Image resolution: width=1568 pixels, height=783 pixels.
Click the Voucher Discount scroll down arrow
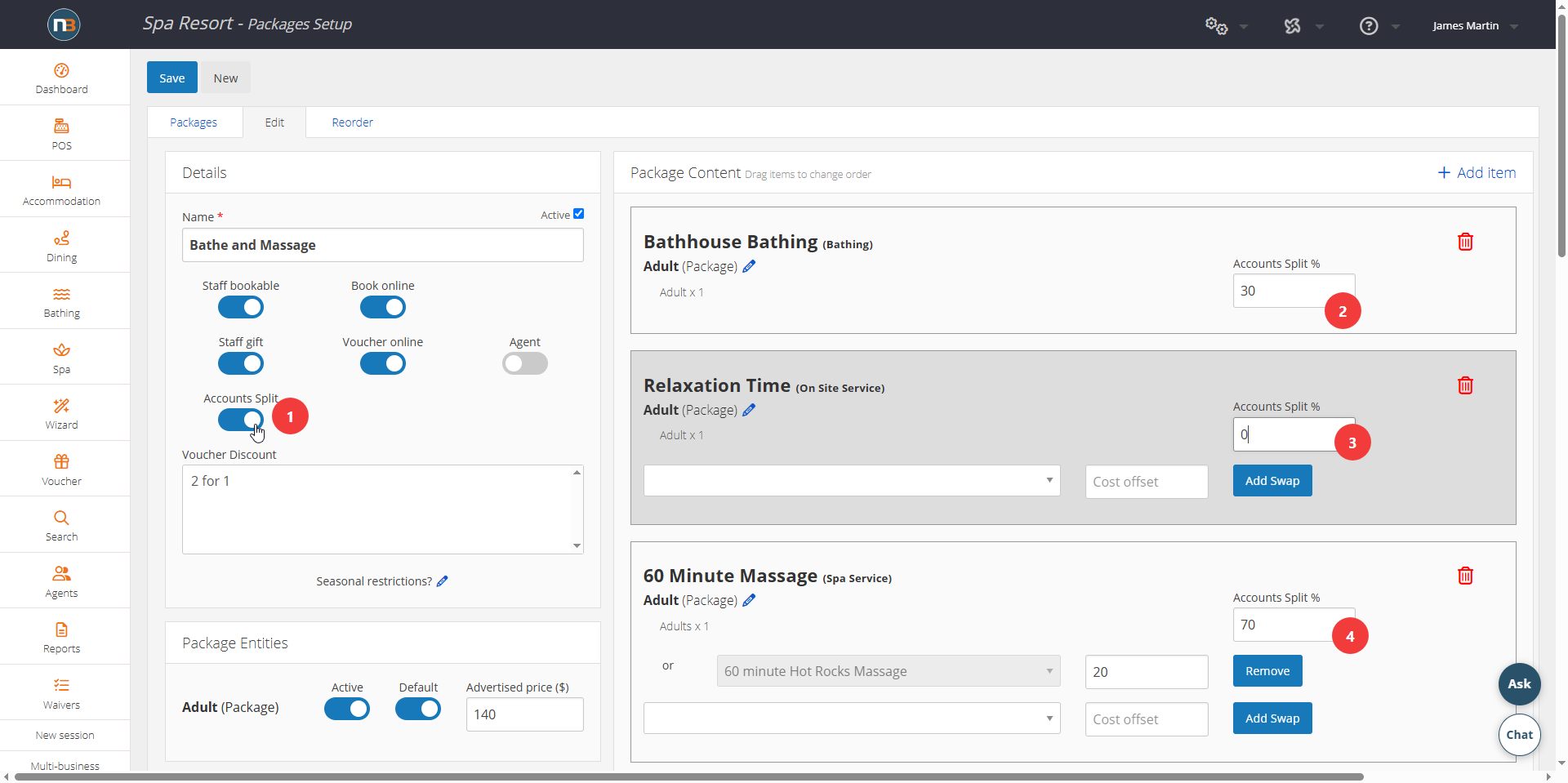click(577, 545)
